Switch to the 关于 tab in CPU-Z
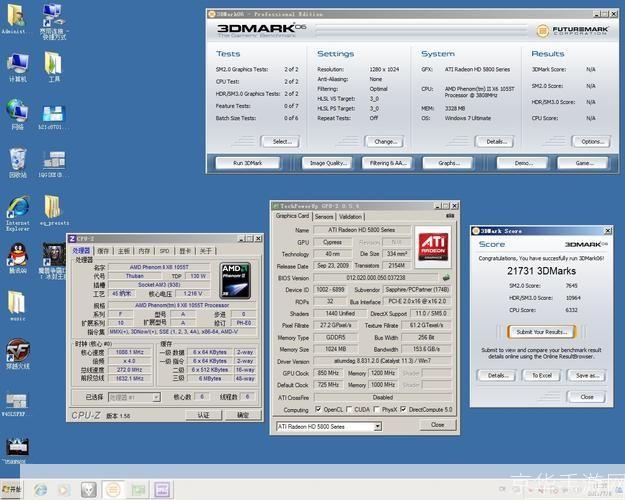This screenshot has height=500, width=625. [206, 251]
